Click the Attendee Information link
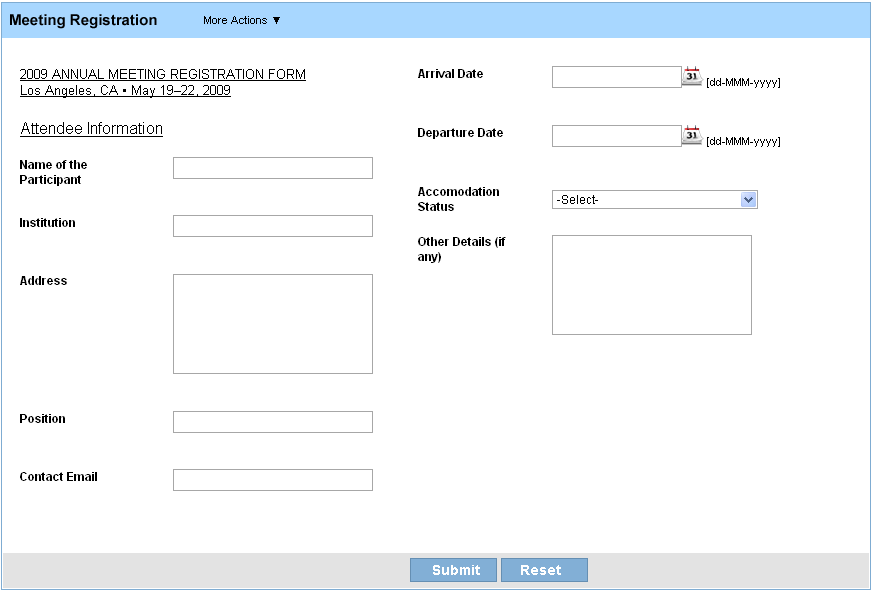 point(91,128)
